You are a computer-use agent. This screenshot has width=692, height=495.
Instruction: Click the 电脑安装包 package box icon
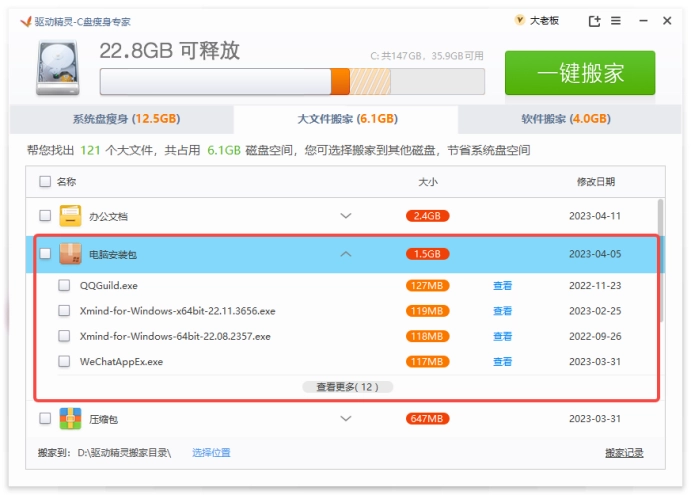point(70,254)
